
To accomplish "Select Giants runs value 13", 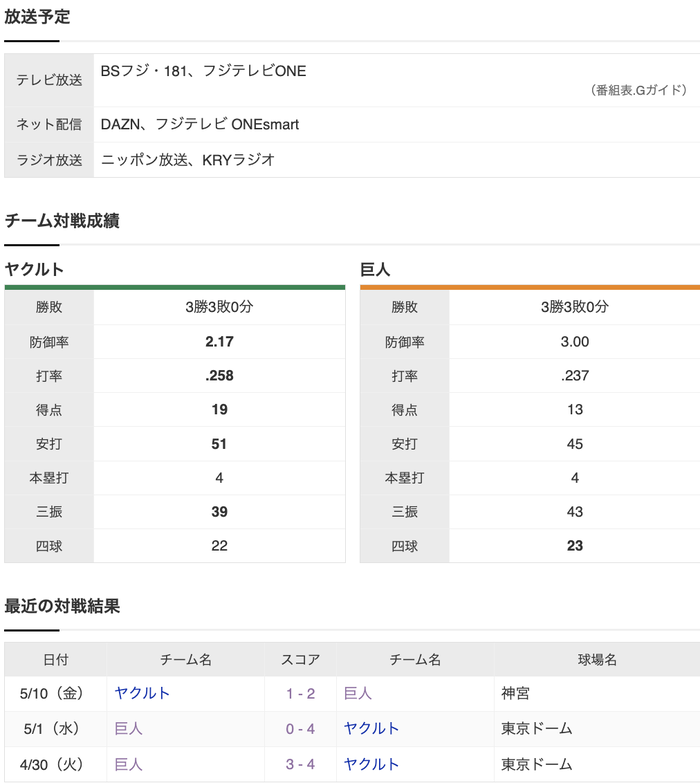I will point(575,410).
